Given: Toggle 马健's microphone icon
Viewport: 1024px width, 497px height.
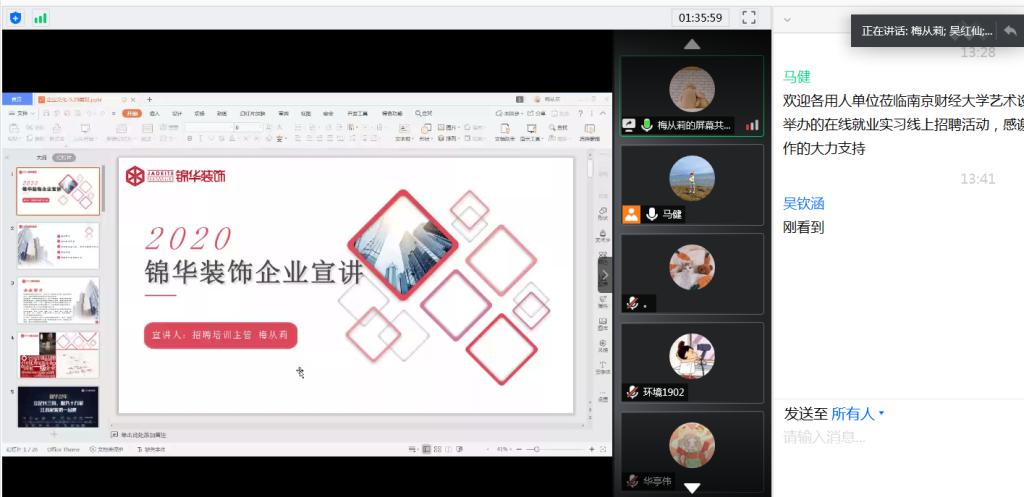Looking at the screenshot, I should [652, 214].
